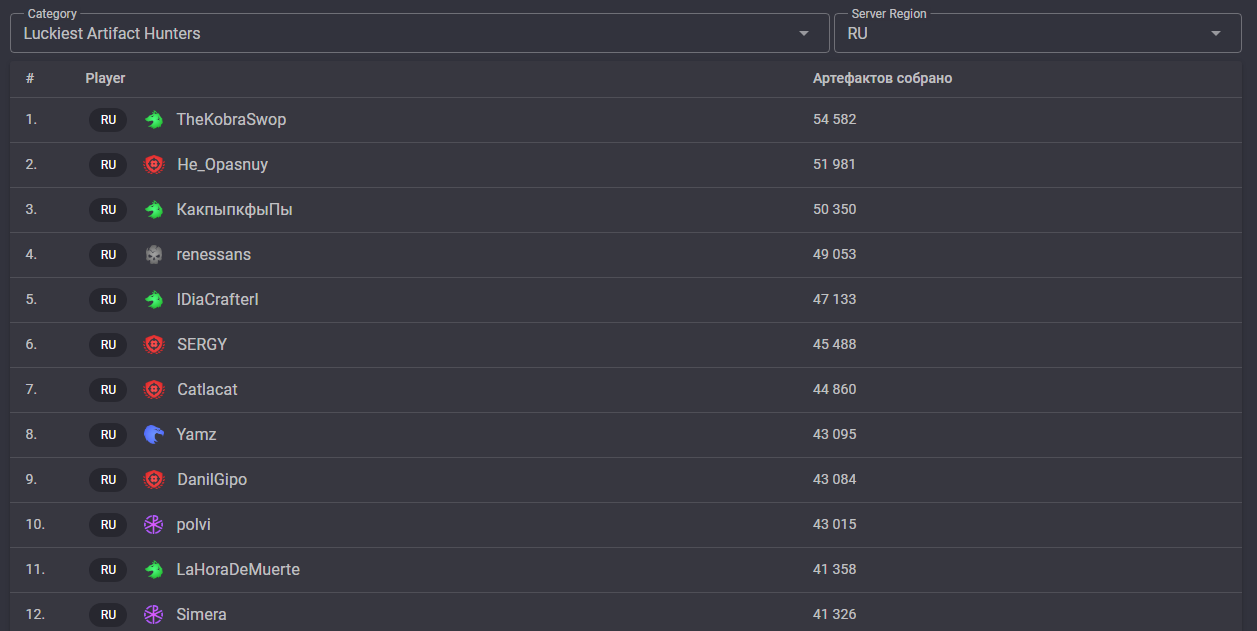The width and height of the screenshot is (1257, 631).
Task: Click the Player column header
Action: (105, 78)
